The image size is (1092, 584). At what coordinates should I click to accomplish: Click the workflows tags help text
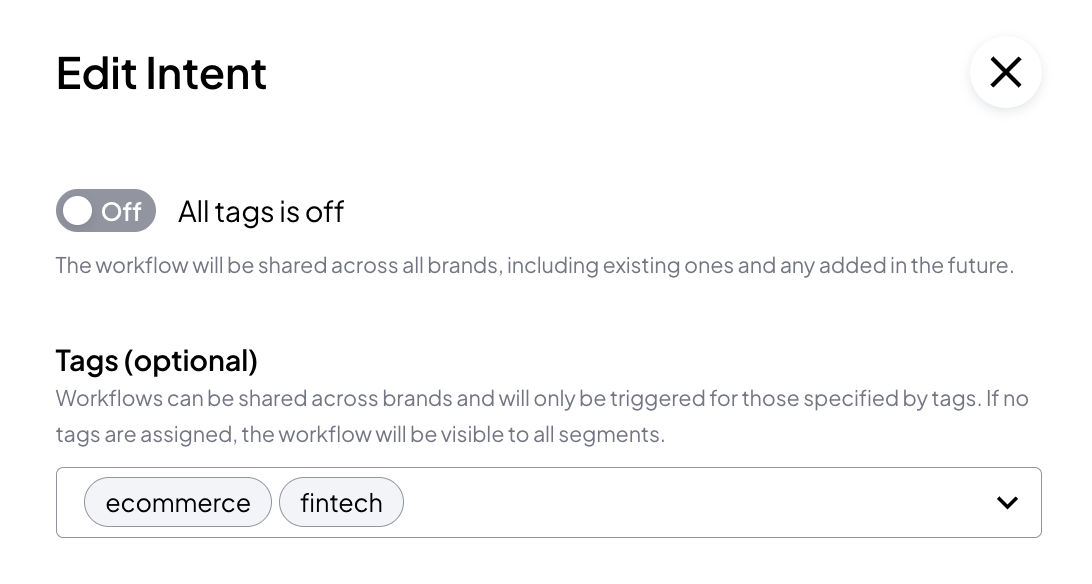click(x=542, y=416)
